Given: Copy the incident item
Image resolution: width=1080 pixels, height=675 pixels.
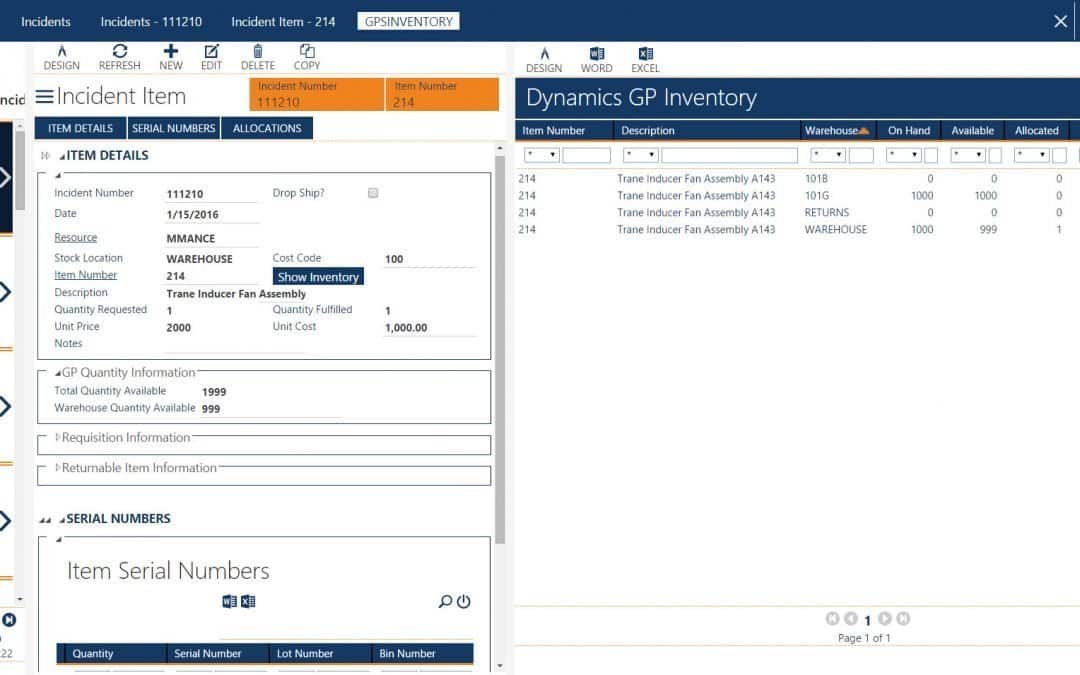Looking at the screenshot, I should 306,56.
